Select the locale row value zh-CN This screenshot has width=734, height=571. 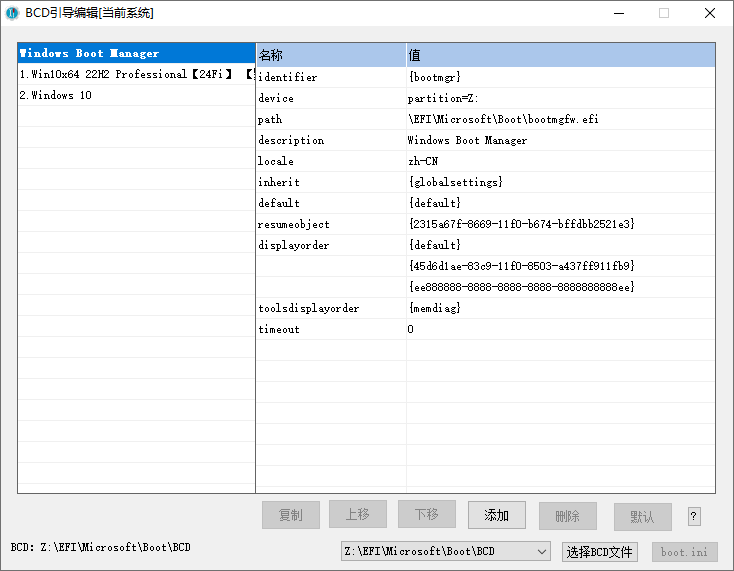pyautogui.click(x=423, y=161)
